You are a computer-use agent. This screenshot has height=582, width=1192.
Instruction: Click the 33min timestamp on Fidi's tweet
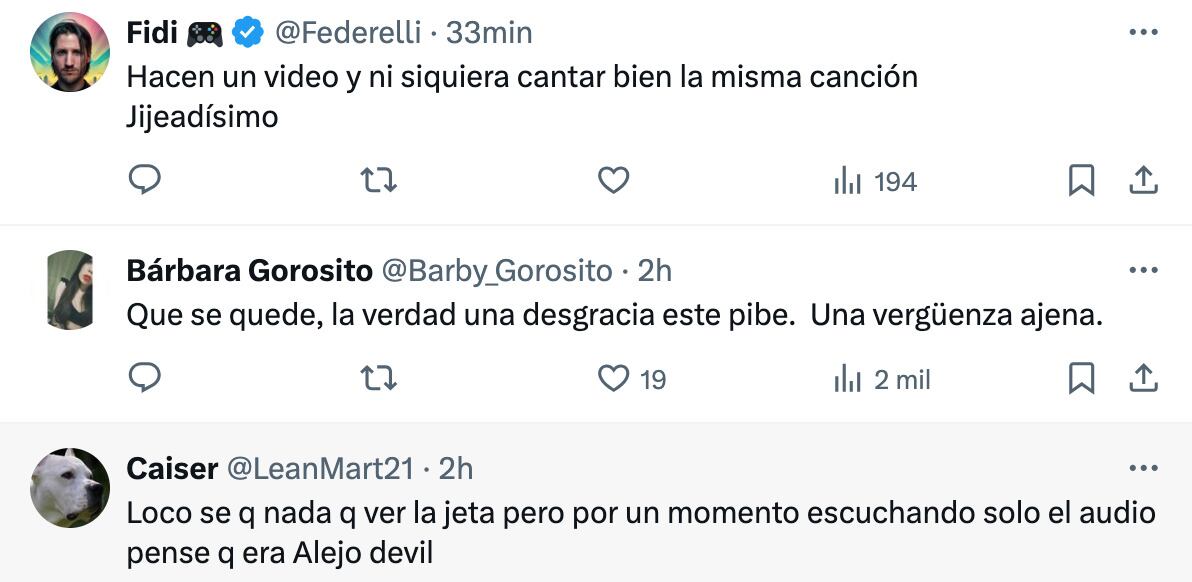coord(494,31)
